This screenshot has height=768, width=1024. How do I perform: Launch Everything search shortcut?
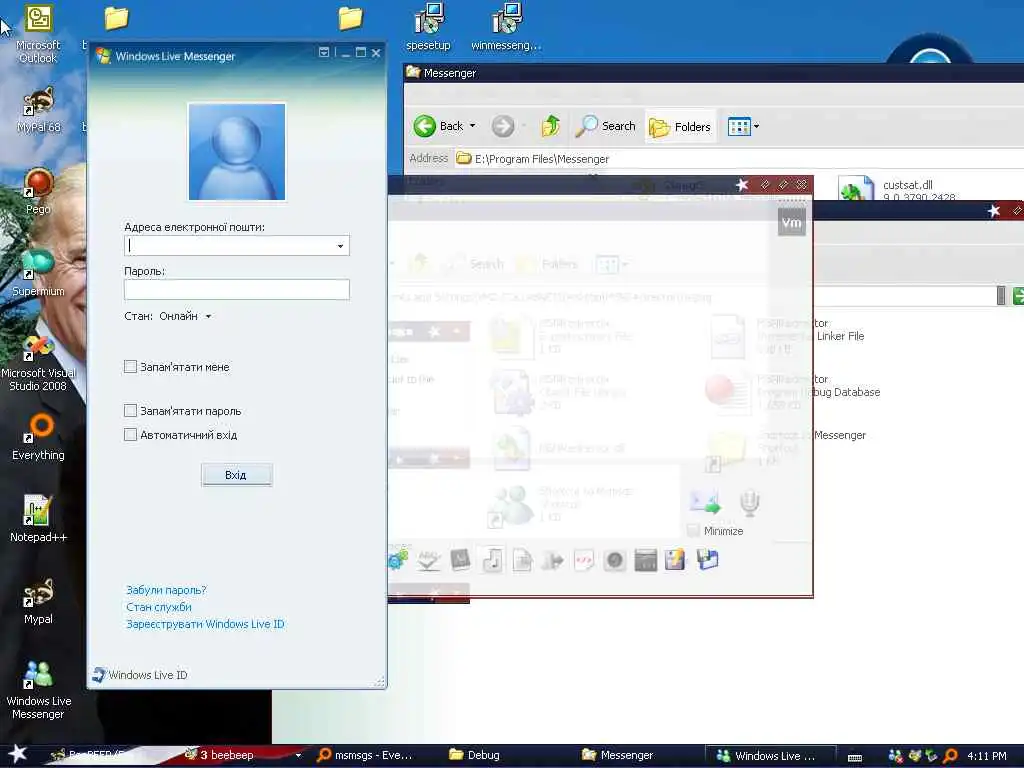pos(38,438)
